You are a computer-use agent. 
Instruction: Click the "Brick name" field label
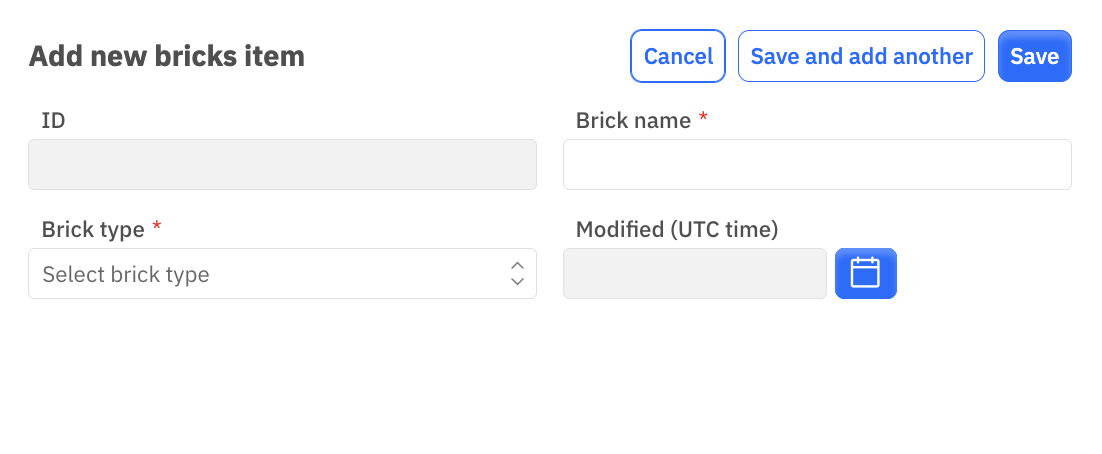pos(633,121)
